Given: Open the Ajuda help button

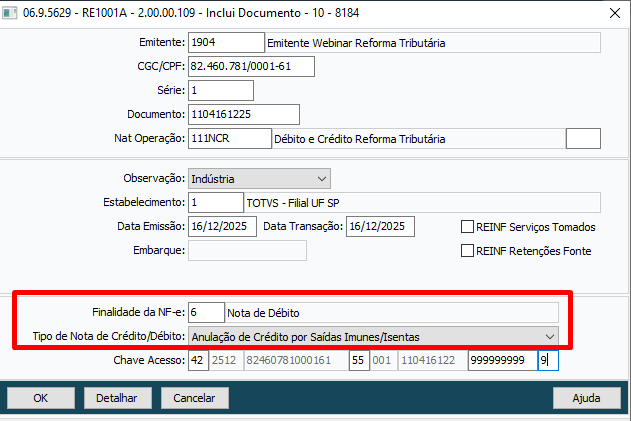Looking at the screenshot, I should (587, 398).
